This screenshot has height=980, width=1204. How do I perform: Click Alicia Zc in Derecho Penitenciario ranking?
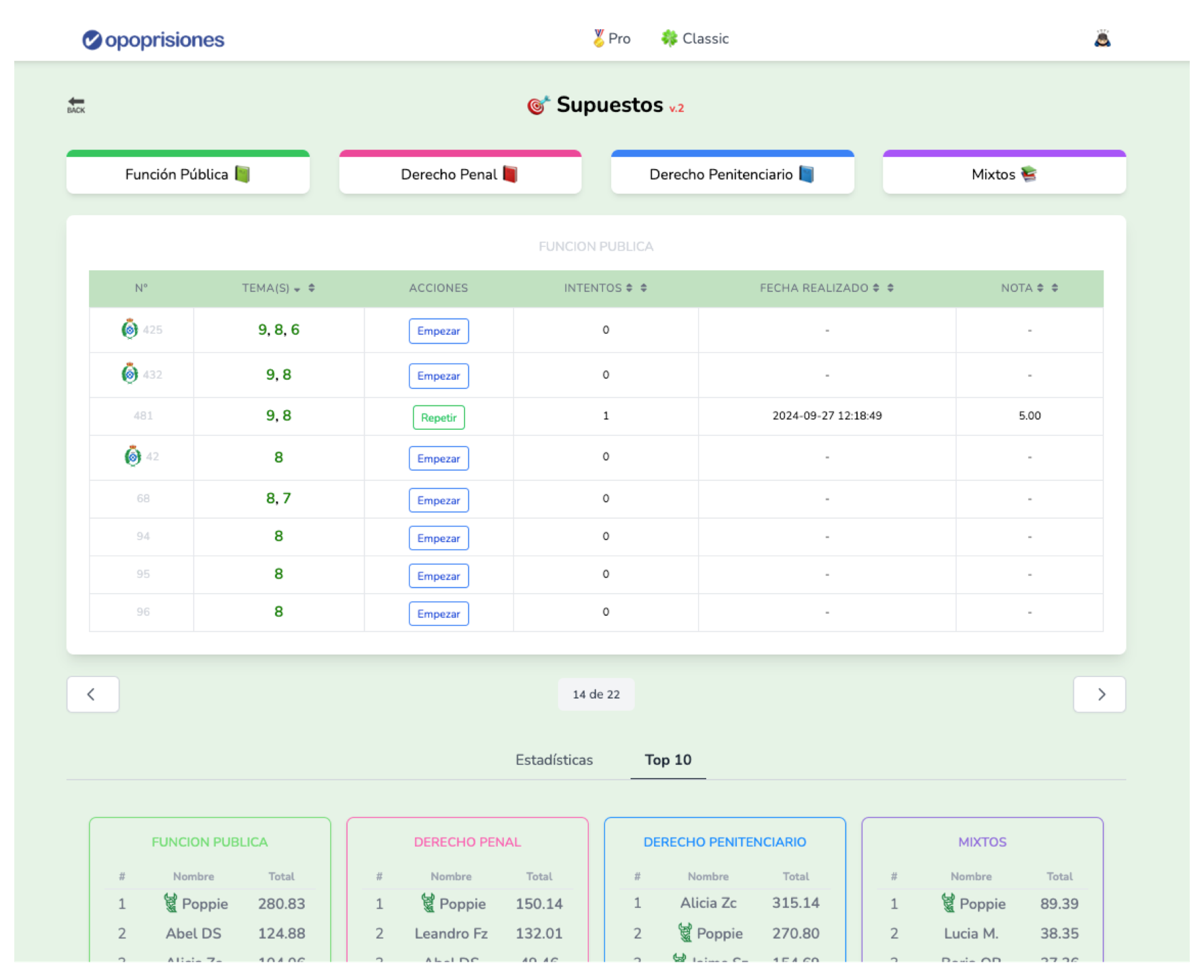coord(708,903)
